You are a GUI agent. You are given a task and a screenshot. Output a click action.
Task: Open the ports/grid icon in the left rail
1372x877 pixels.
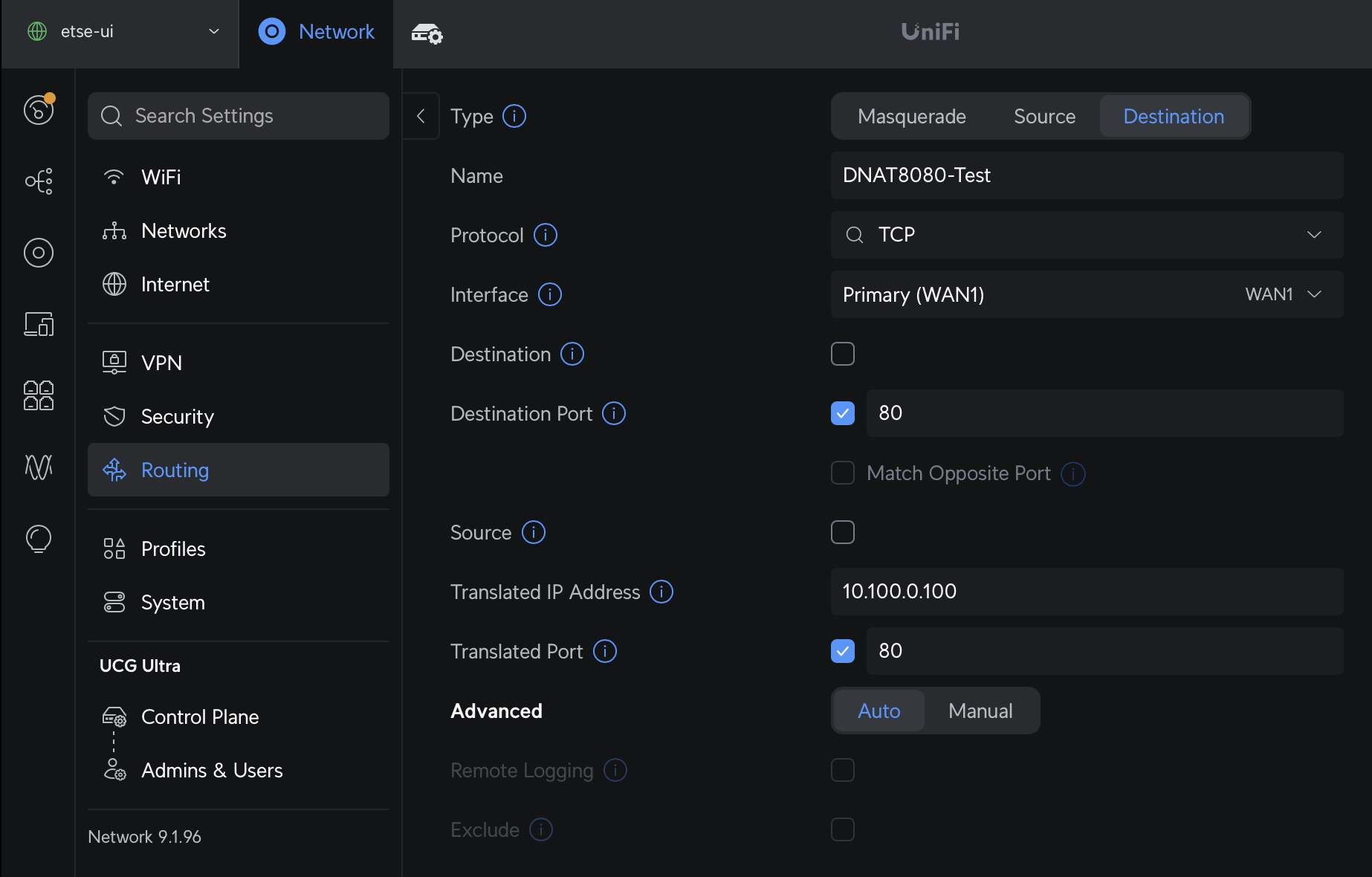39,395
